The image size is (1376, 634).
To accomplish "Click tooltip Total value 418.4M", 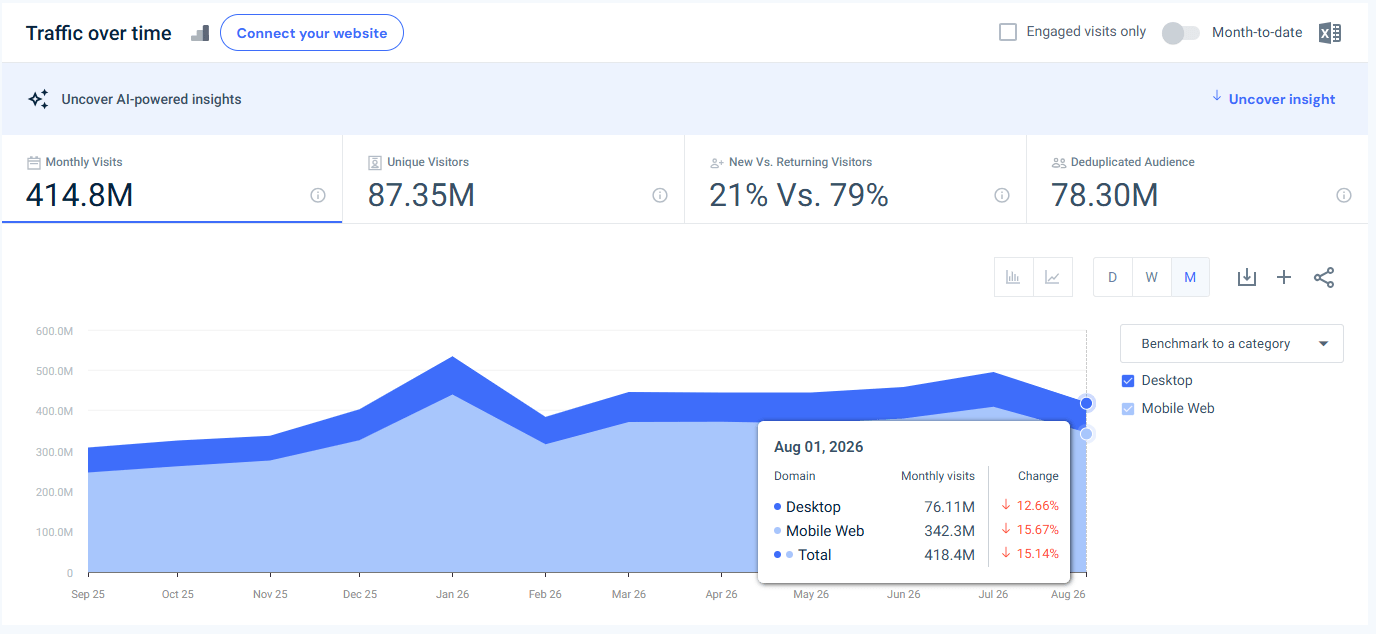I will pyautogui.click(x=949, y=555).
